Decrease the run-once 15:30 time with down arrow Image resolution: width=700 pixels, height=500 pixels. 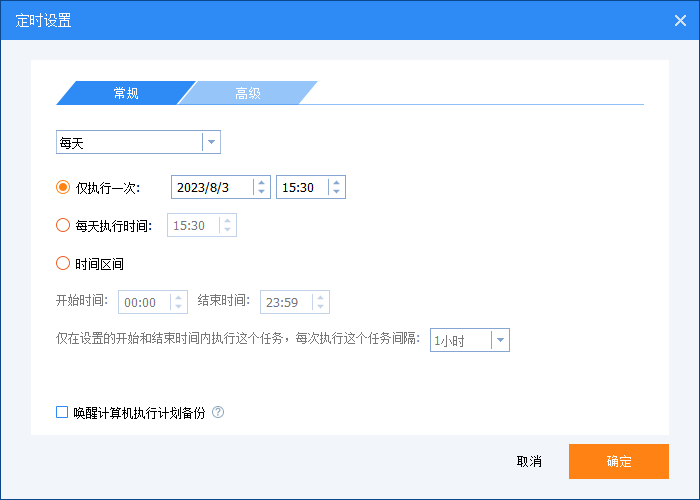(x=337, y=192)
